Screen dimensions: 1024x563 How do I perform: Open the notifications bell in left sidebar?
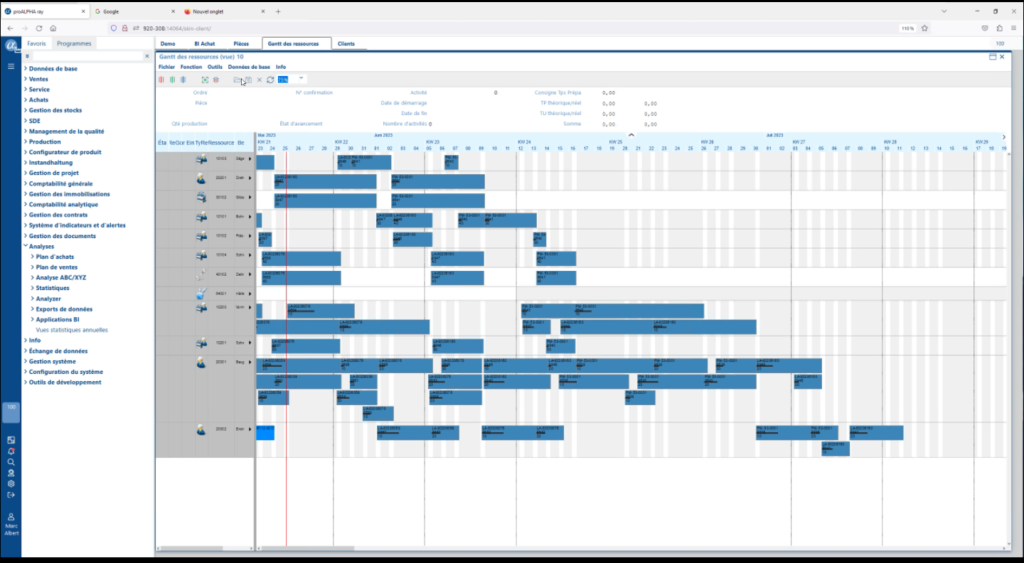11,451
